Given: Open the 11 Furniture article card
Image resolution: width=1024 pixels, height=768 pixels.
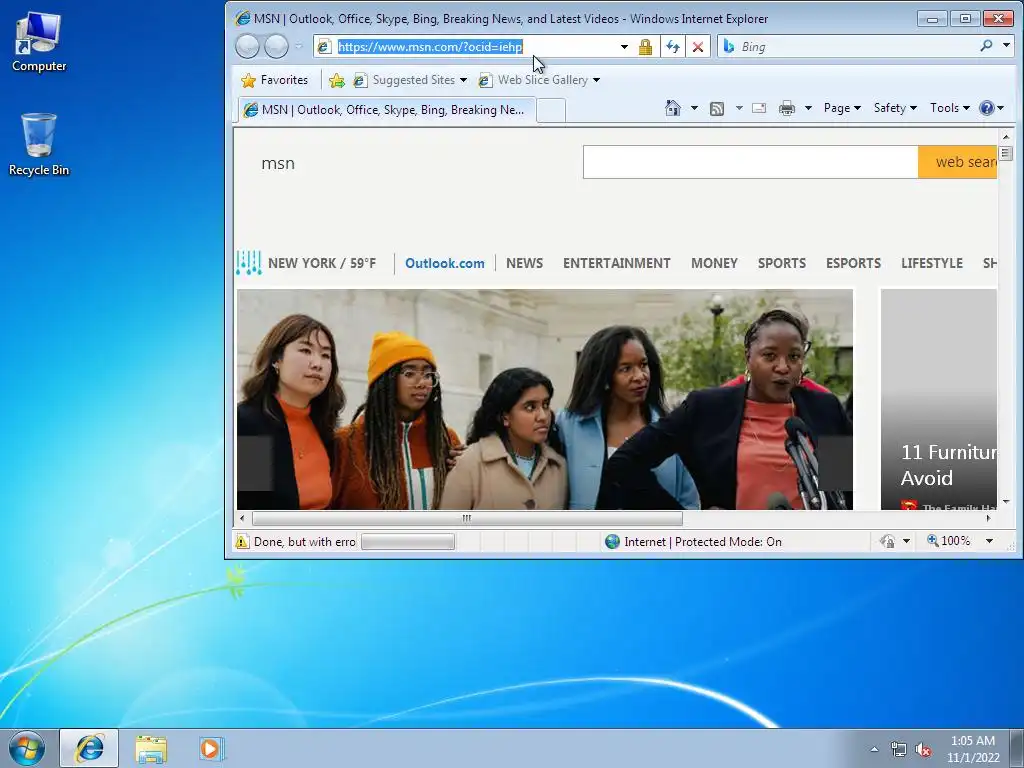Looking at the screenshot, I should click(x=938, y=399).
